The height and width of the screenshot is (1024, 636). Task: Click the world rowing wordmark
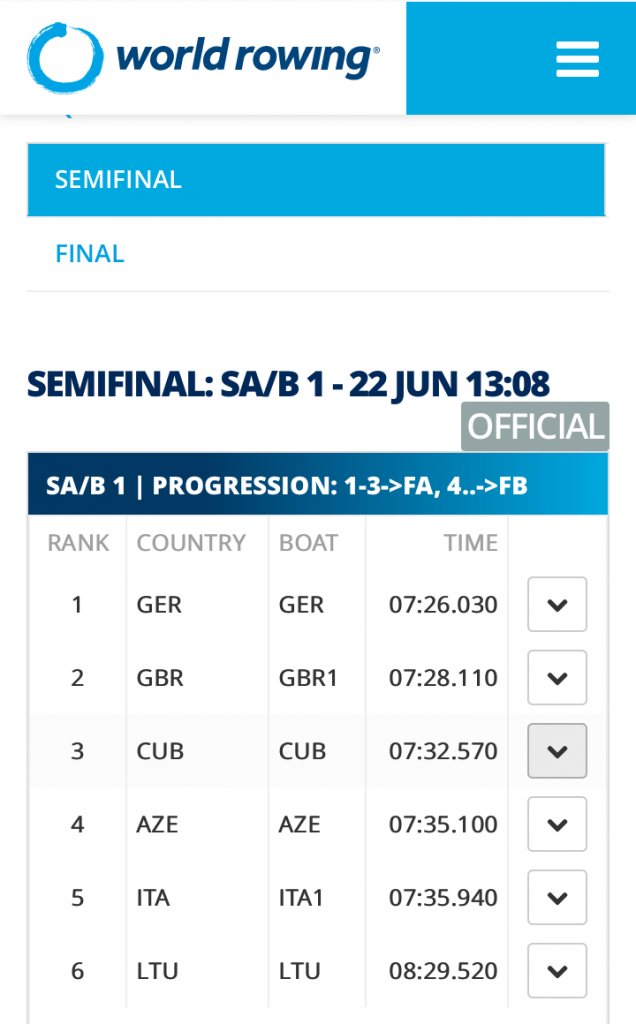(x=247, y=57)
